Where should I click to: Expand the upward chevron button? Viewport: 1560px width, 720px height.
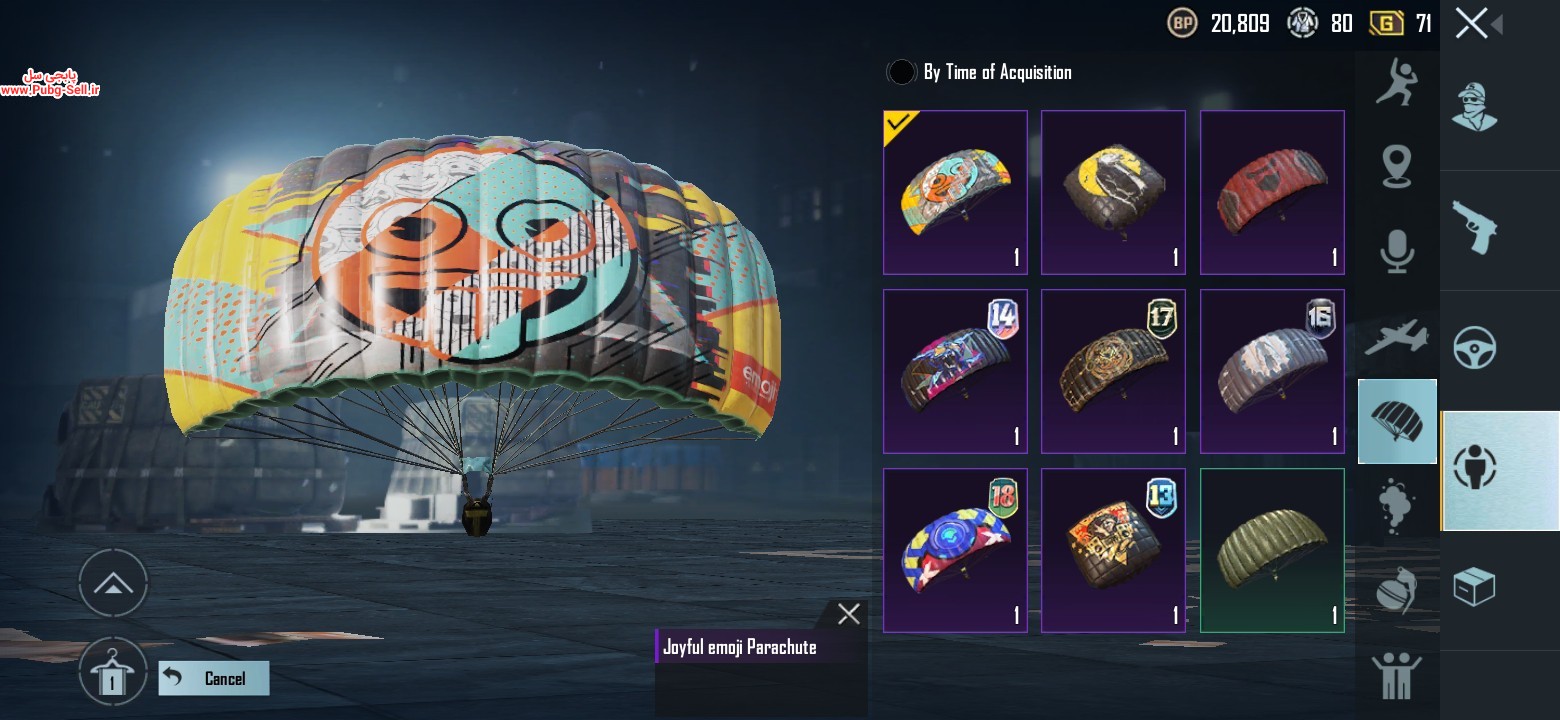click(x=113, y=583)
